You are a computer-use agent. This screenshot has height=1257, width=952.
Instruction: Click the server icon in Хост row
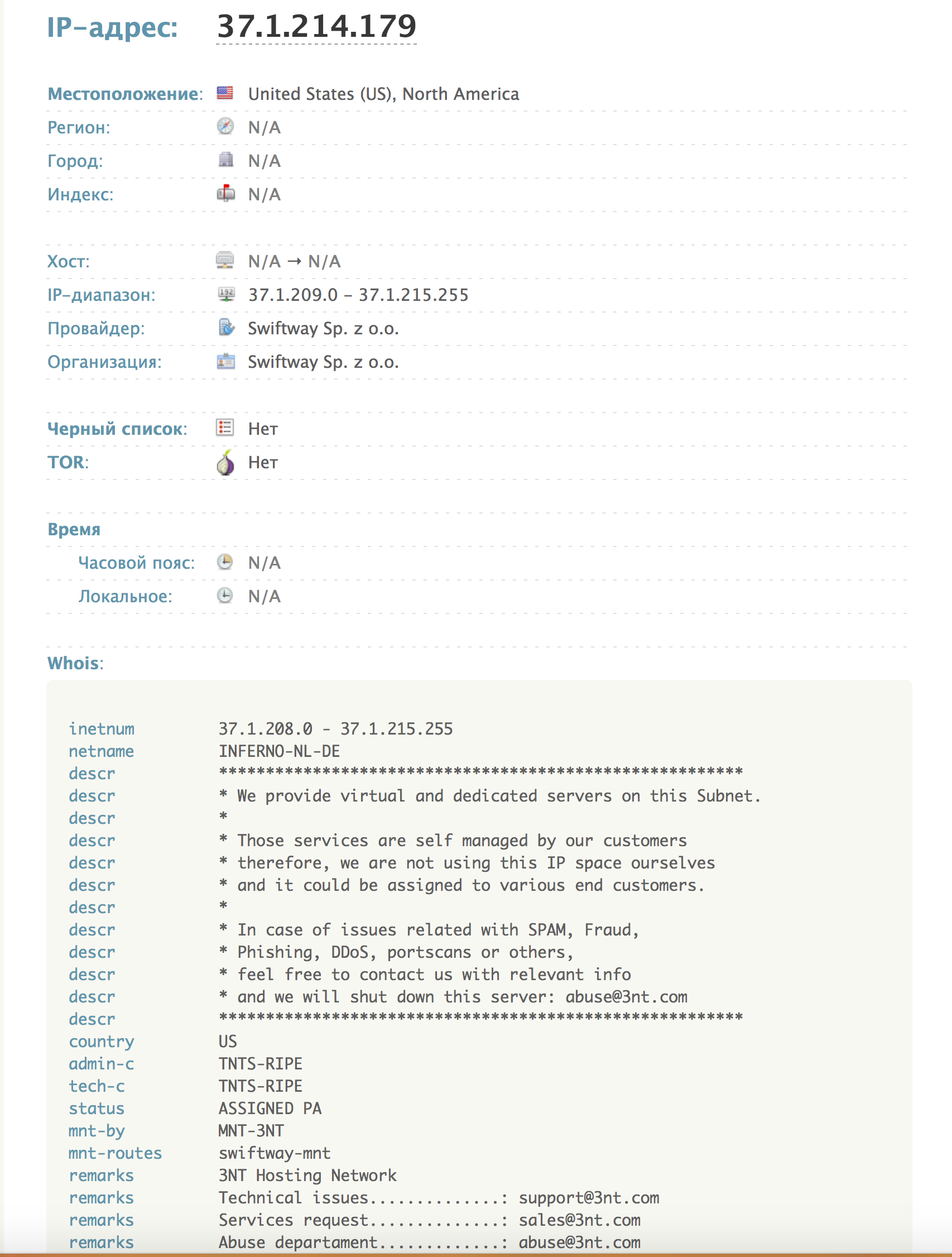click(x=225, y=260)
